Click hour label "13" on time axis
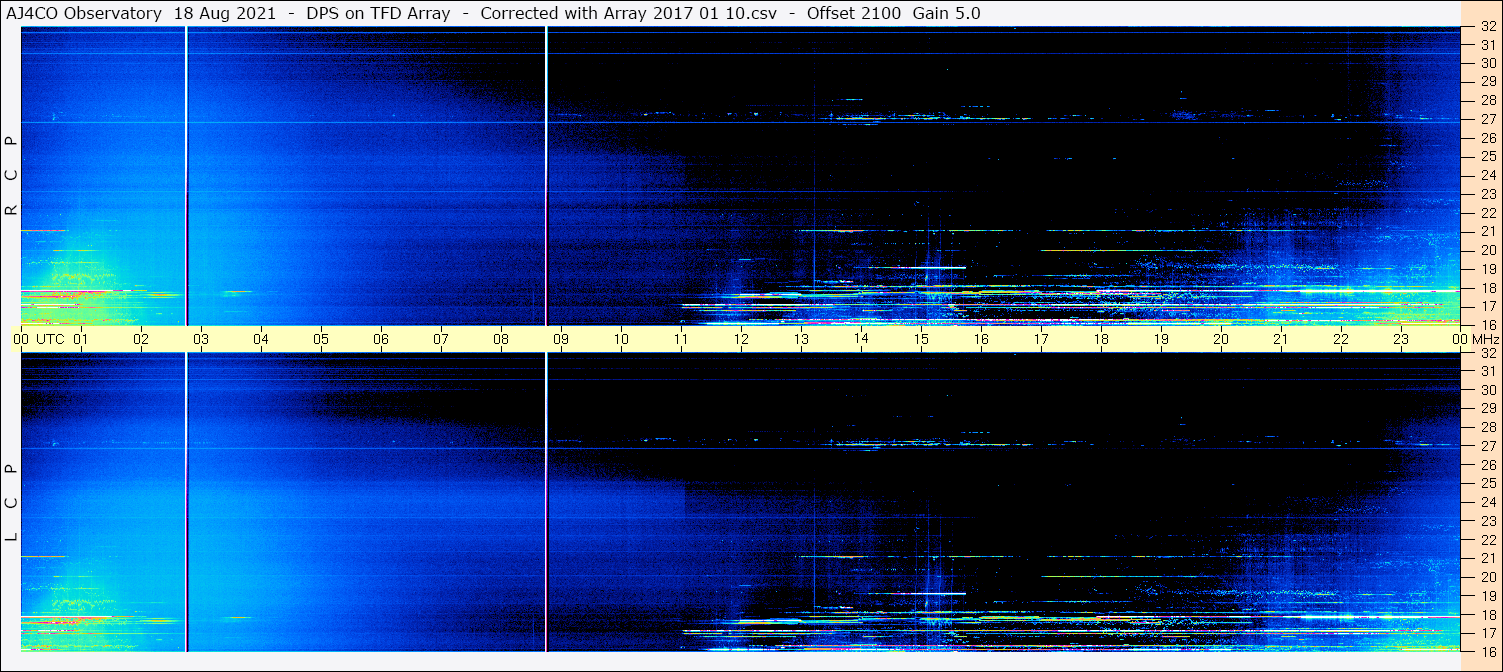Image resolution: width=1503 pixels, height=672 pixels. (x=801, y=339)
